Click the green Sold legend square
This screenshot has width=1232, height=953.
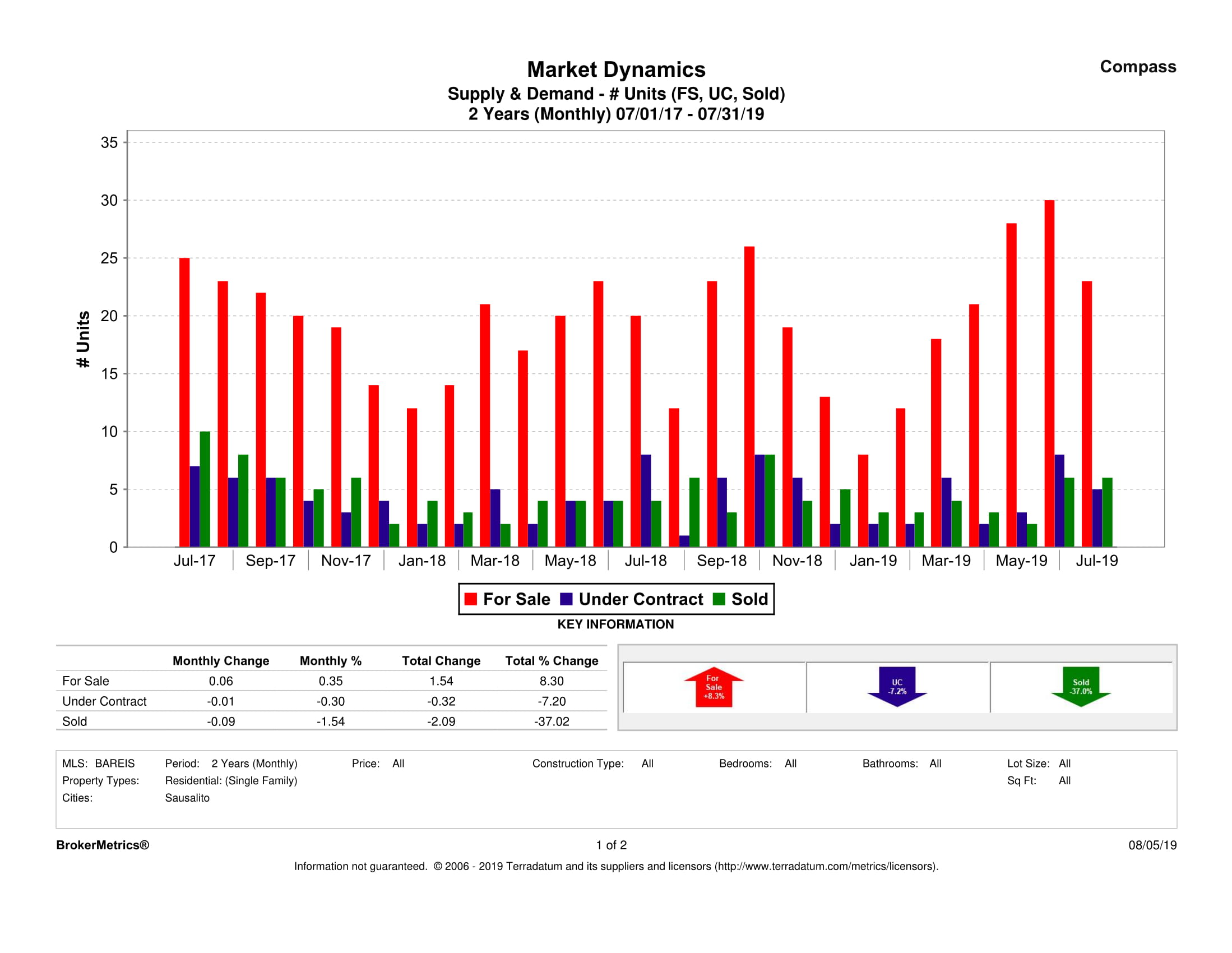[719, 599]
